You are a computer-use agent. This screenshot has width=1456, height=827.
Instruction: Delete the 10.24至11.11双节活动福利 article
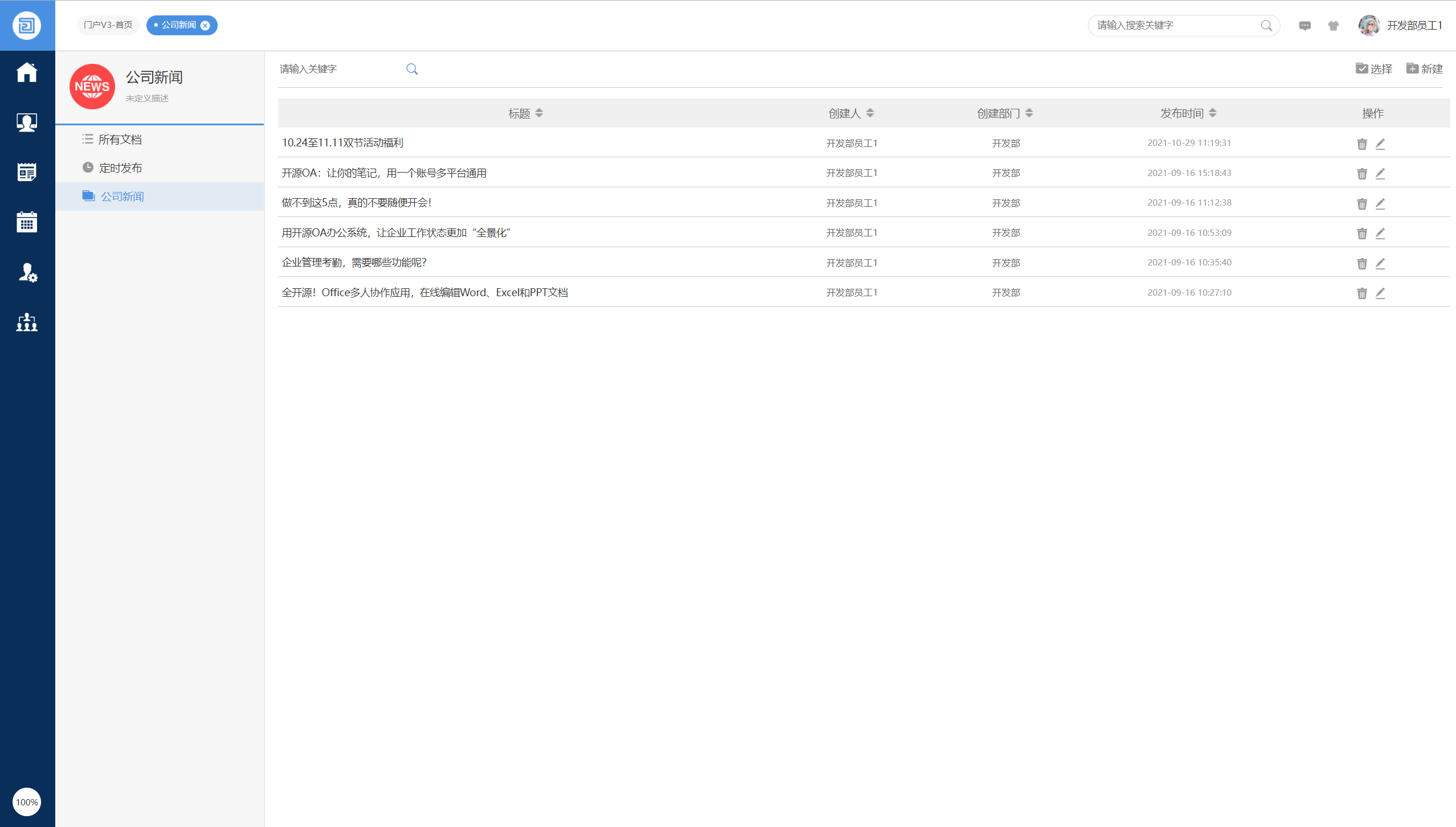point(1361,144)
